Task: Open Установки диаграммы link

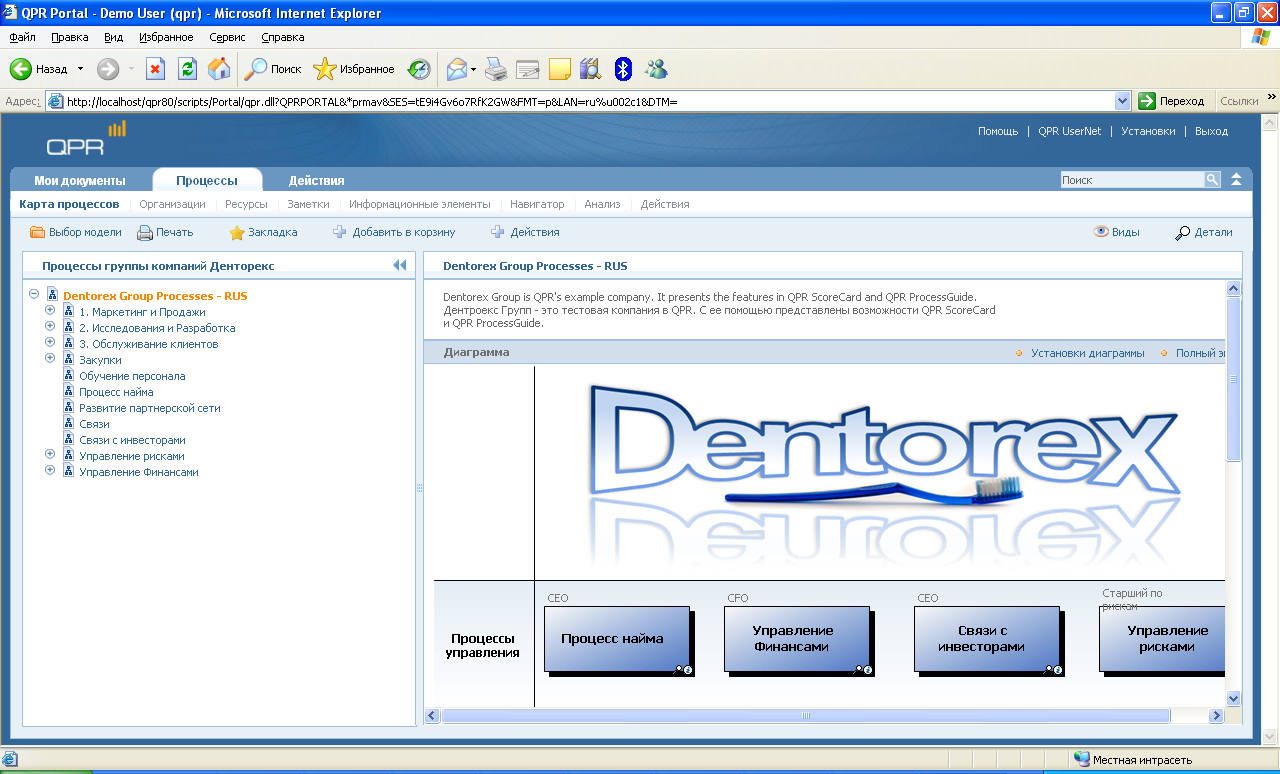Action: 1088,353
